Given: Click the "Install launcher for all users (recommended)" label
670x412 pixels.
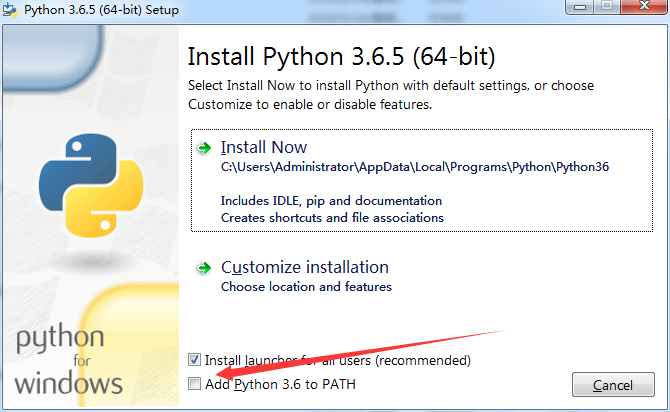Looking at the screenshot, I should 337,360.
